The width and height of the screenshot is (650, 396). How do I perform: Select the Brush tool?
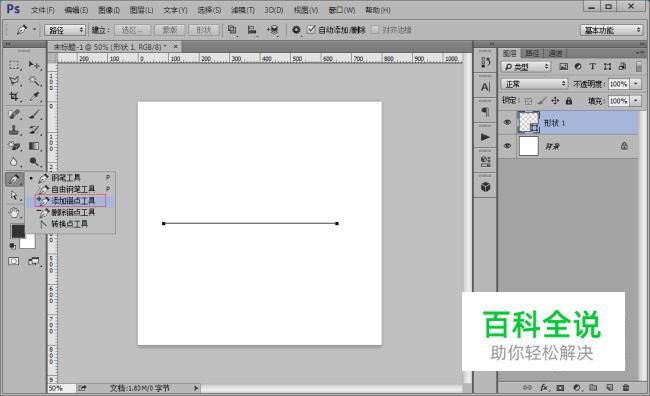34,114
